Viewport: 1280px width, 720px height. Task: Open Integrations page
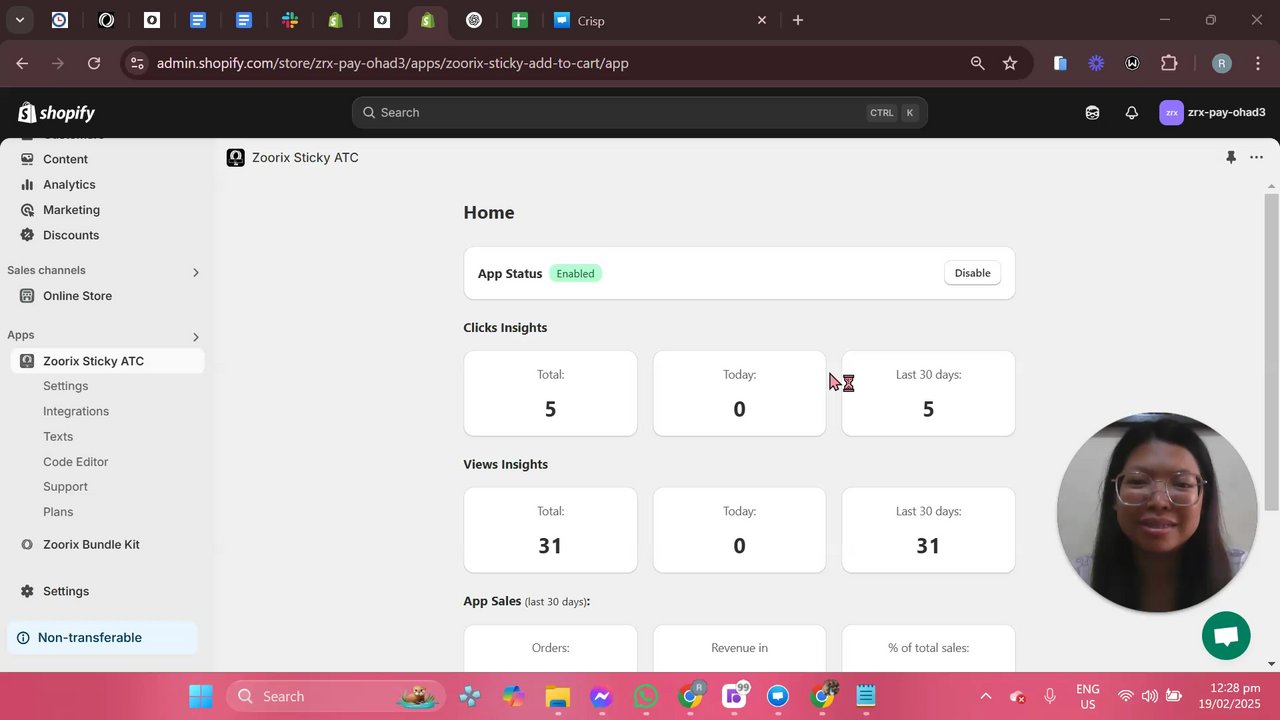pos(76,411)
